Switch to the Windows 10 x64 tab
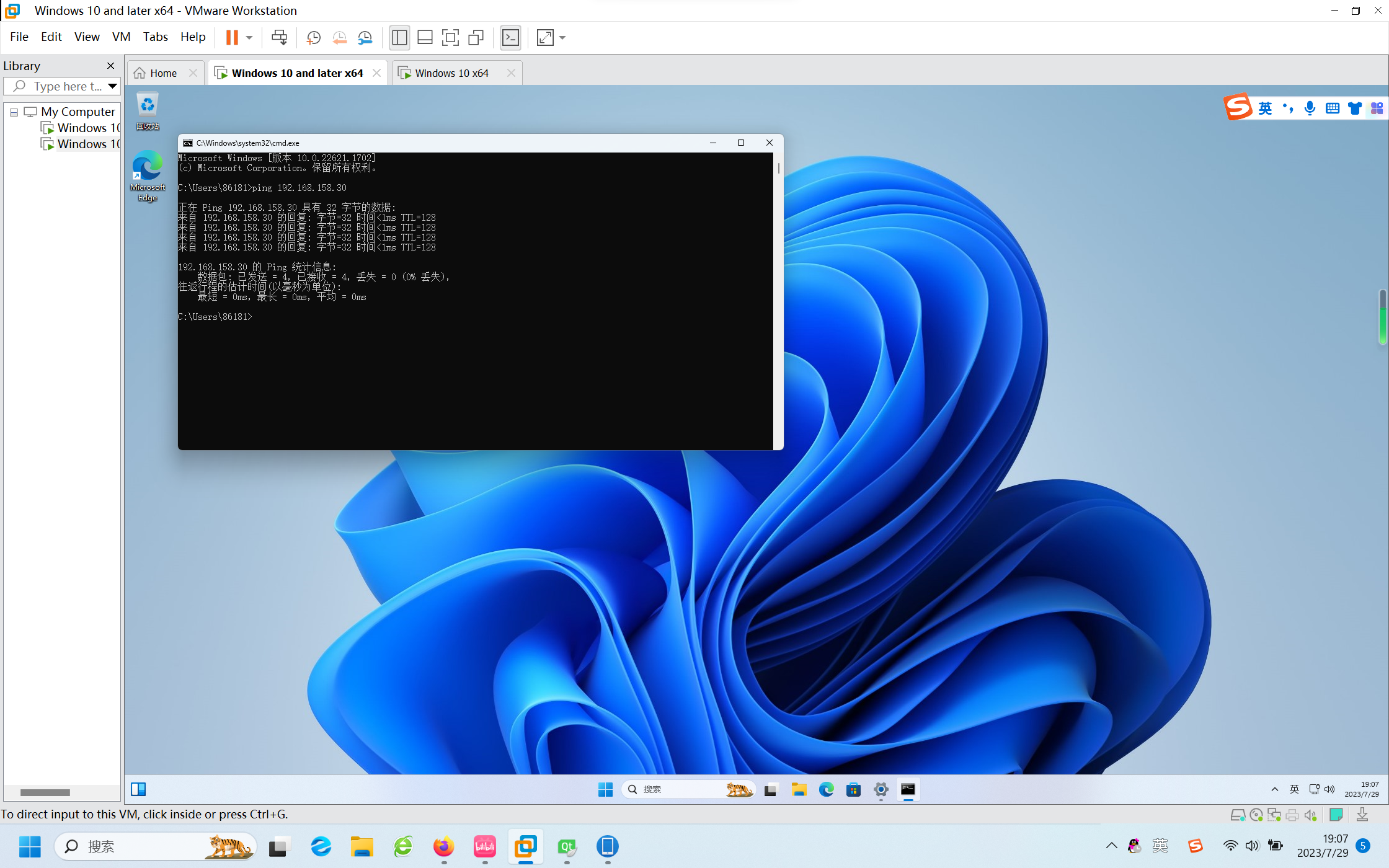Image resolution: width=1389 pixels, height=868 pixels. point(451,73)
